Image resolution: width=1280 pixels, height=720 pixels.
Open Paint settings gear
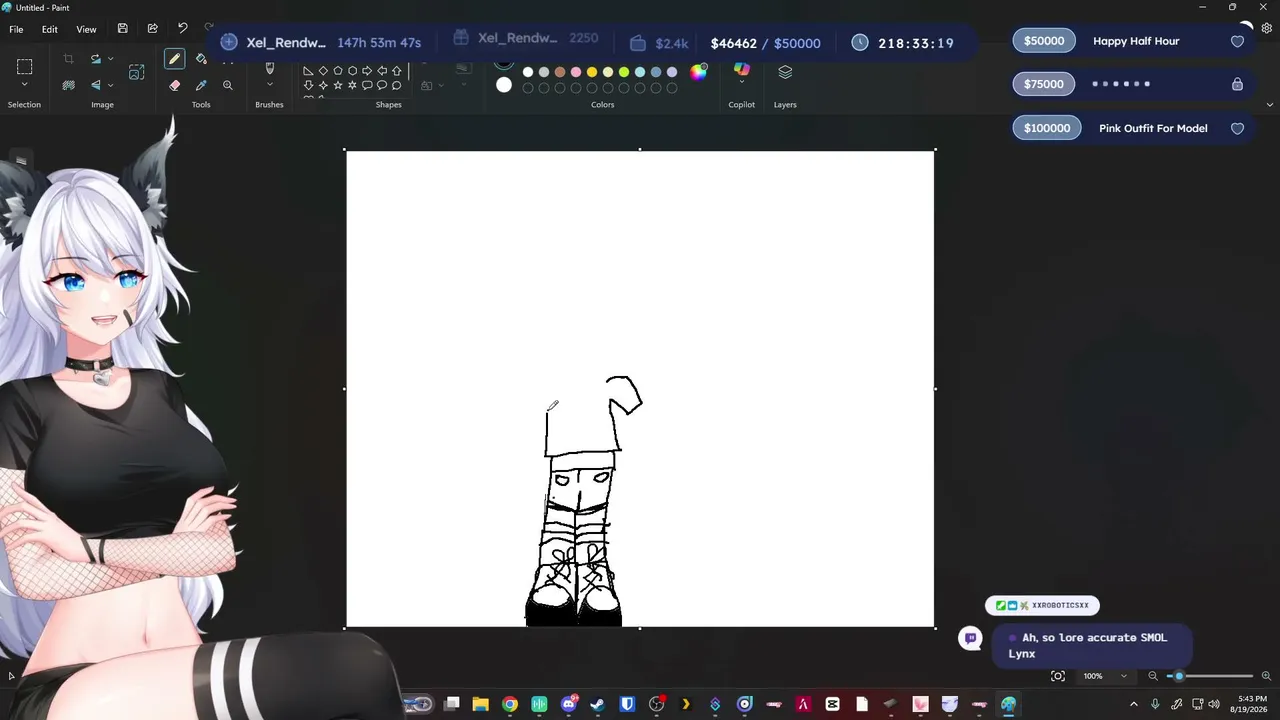click(x=1267, y=29)
